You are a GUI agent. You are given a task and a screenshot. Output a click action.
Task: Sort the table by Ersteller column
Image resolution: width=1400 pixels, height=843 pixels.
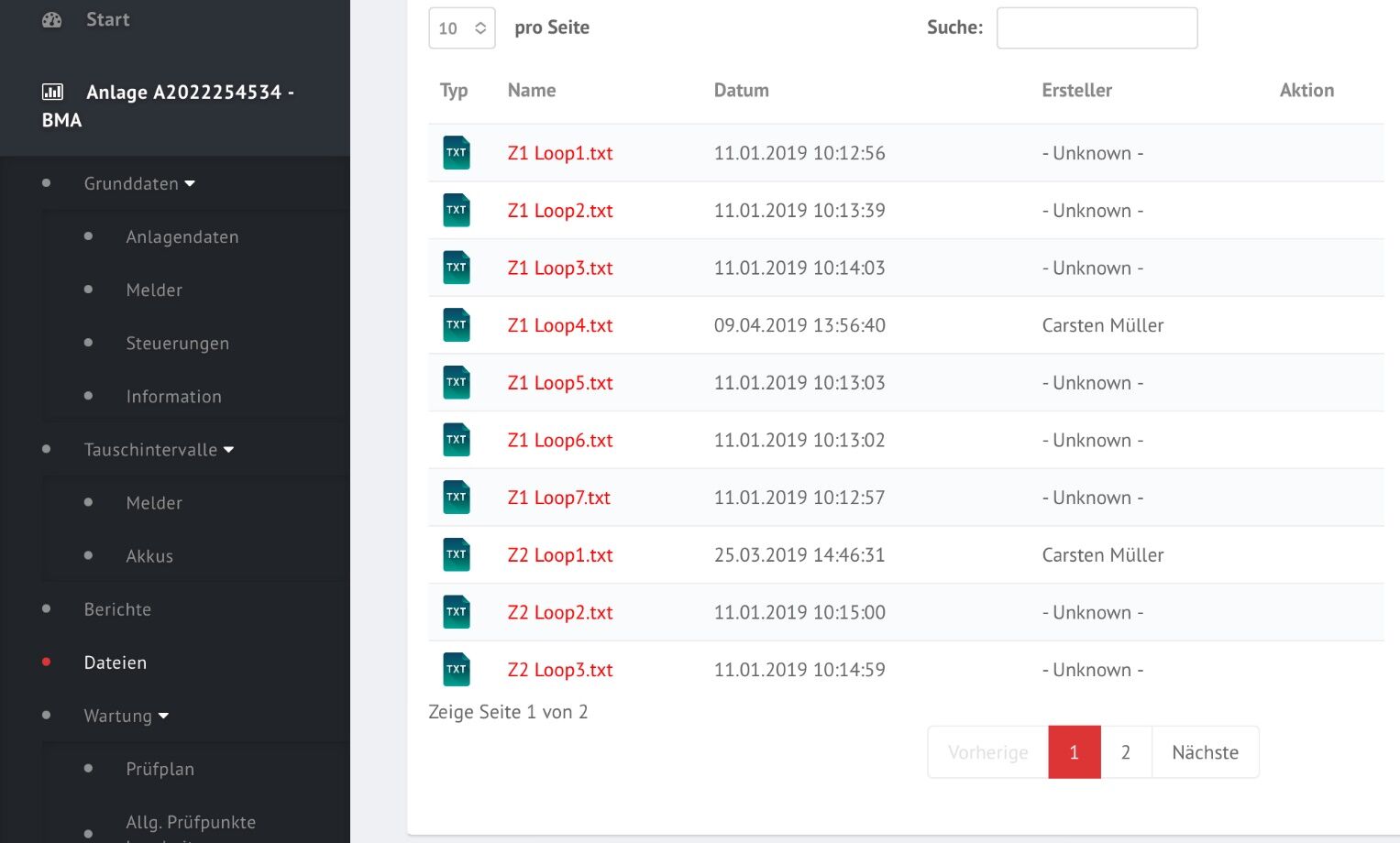click(x=1077, y=90)
